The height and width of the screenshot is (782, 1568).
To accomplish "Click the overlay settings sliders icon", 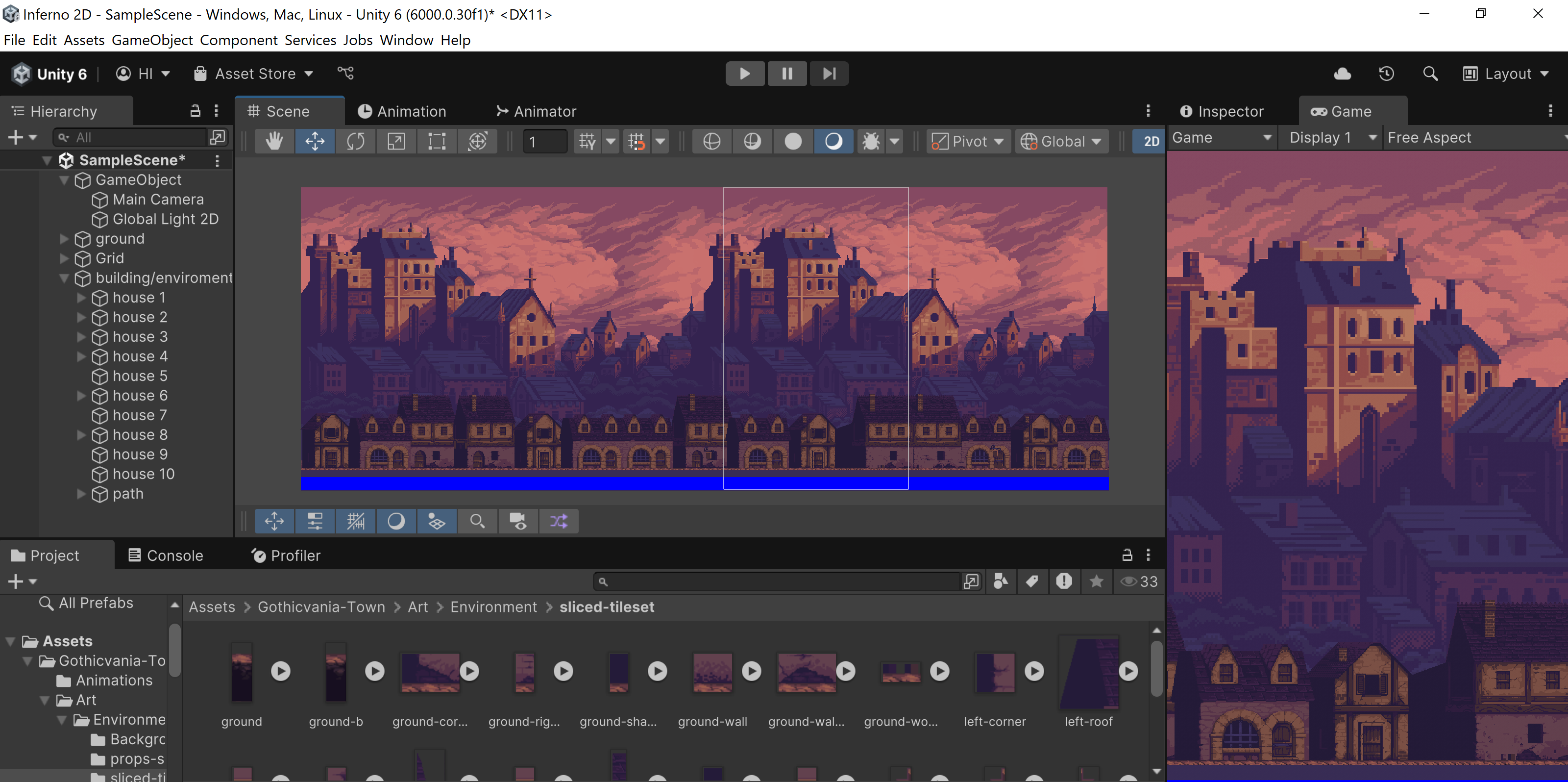I will 315,521.
